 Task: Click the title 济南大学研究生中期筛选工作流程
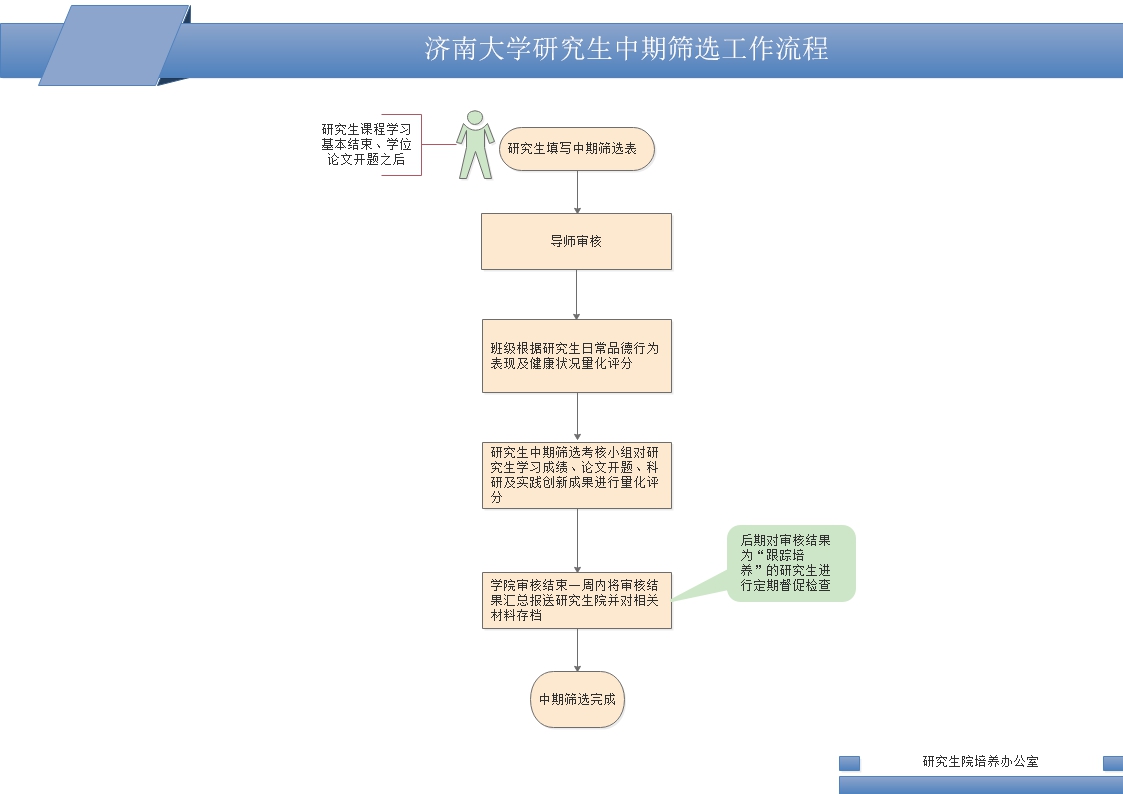click(x=627, y=49)
